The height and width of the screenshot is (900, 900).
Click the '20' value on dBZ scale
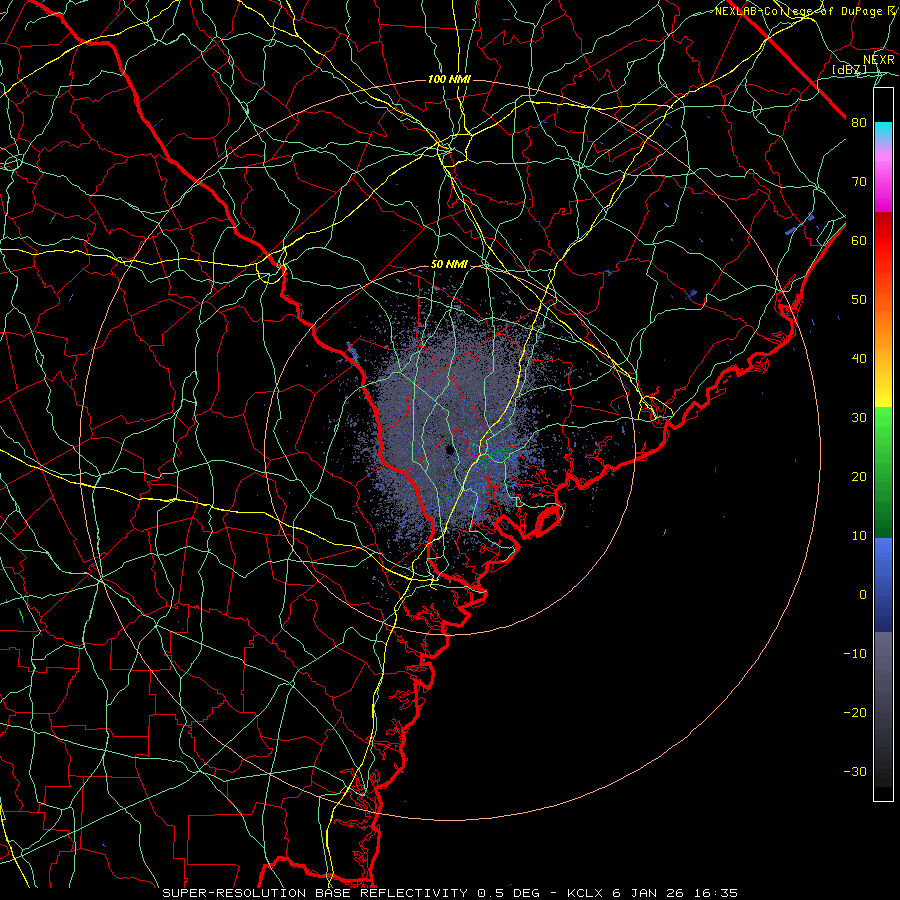[859, 477]
